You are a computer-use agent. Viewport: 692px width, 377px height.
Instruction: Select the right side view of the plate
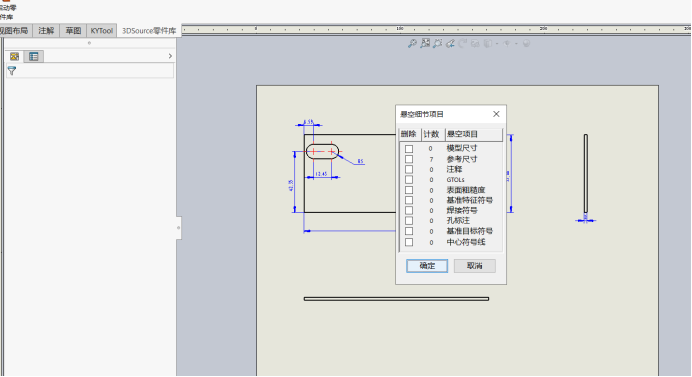pyautogui.click(x=586, y=173)
